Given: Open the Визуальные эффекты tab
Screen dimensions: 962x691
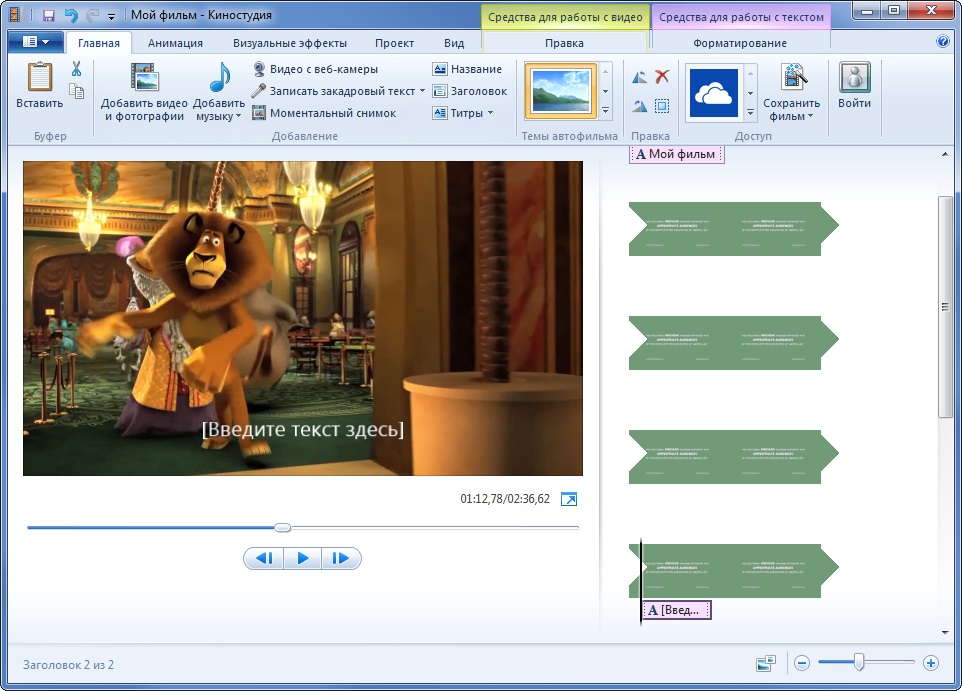Looking at the screenshot, I should pyautogui.click(x=289, y=43).
